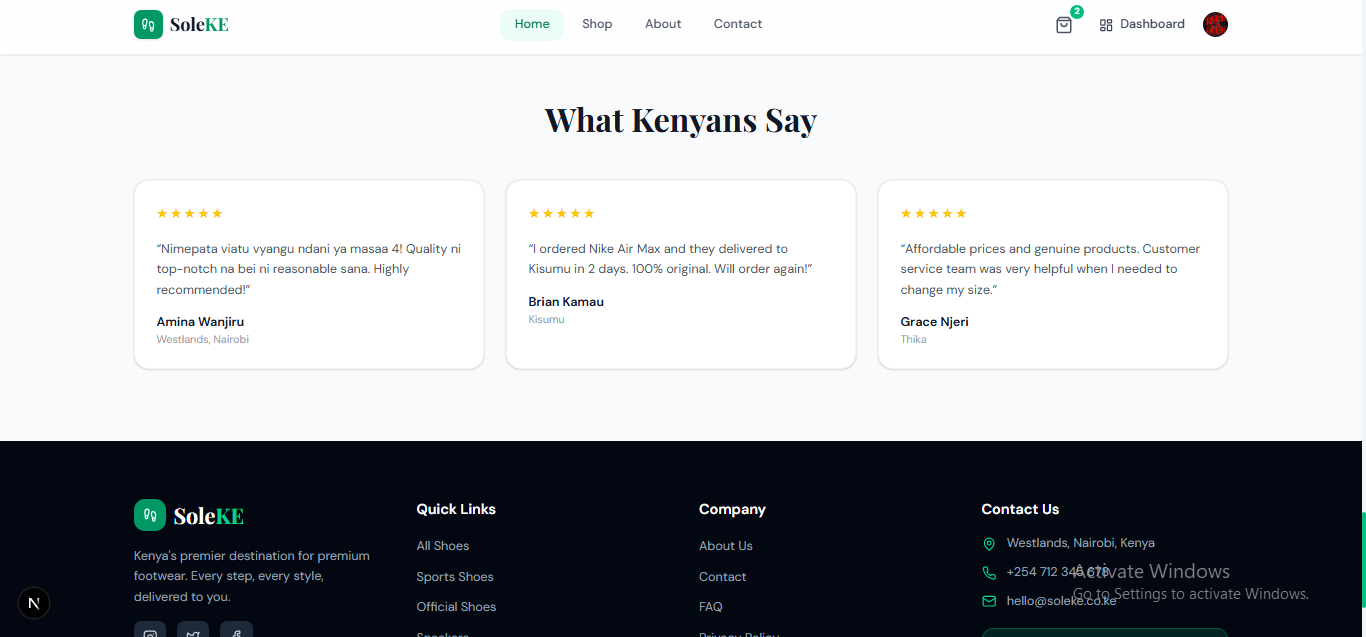Click the phone icon in Contact Us
This screenshot has height=637, width=1366.
[x=989, y=573]
